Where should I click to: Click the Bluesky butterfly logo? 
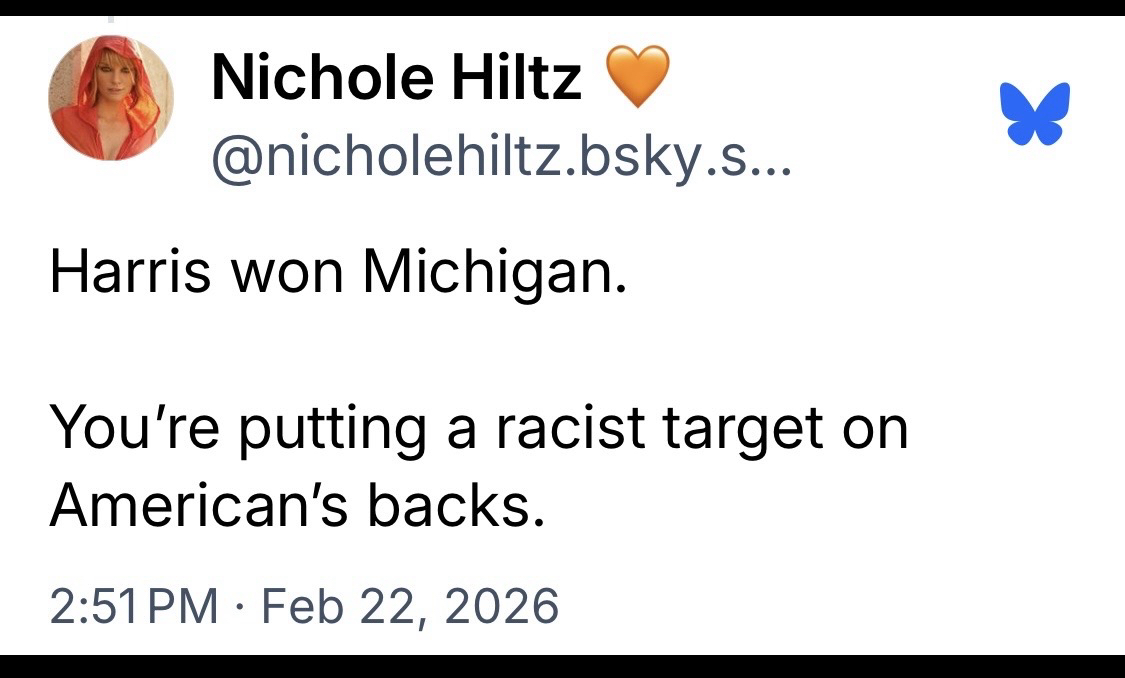1034,113
